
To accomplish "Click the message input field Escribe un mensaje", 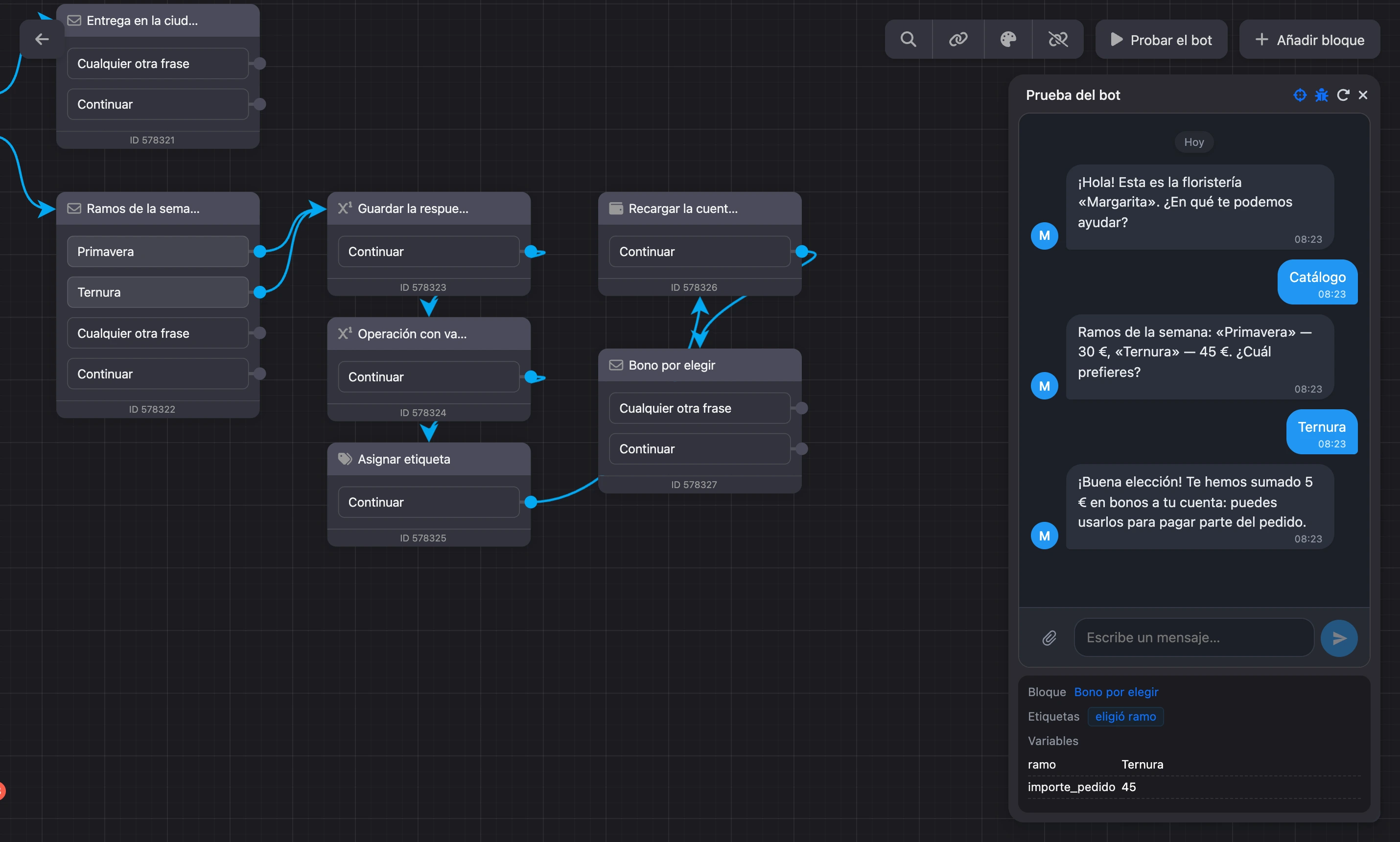I will coord(1193,638).
